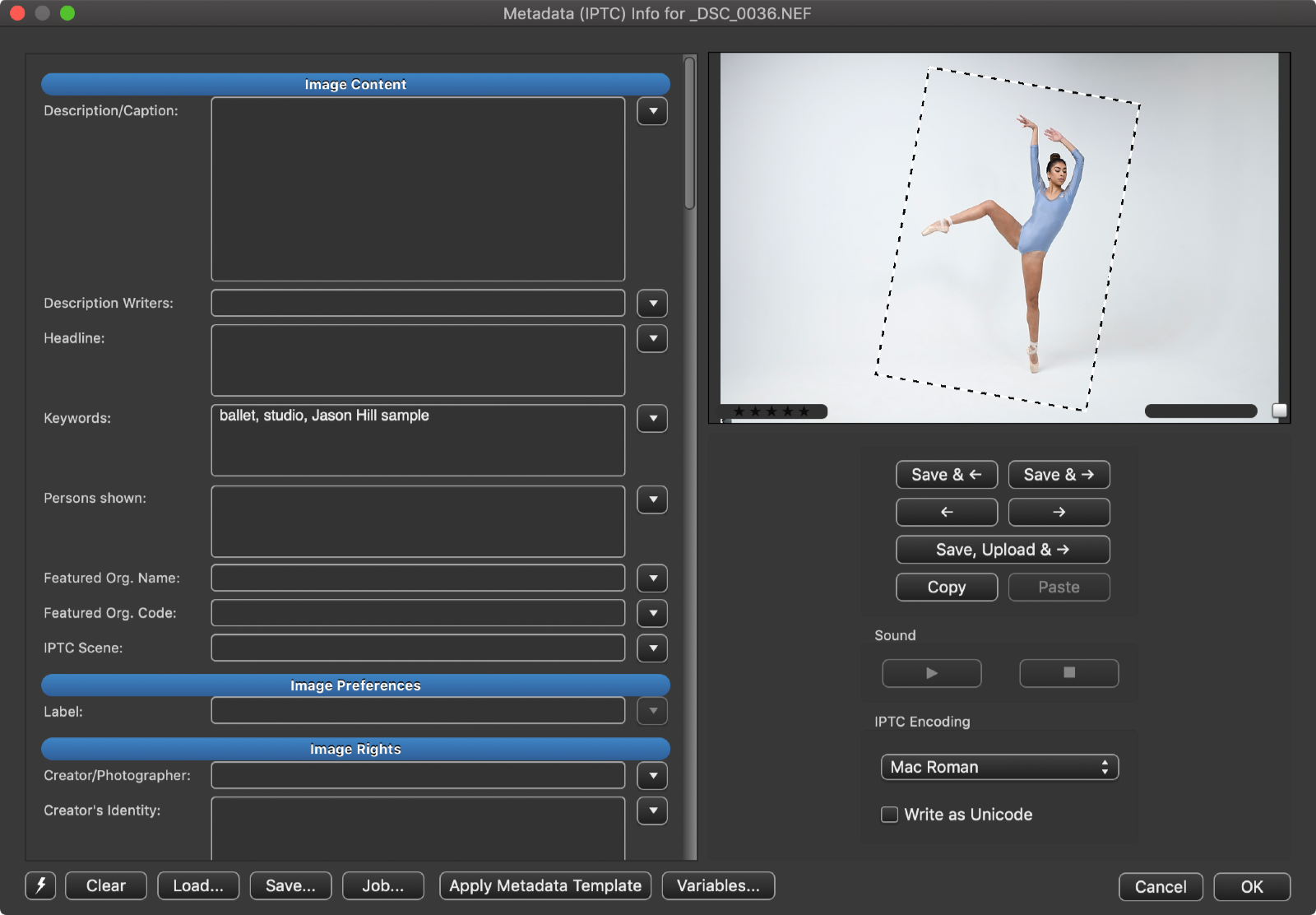Click the lightning bolt button
The height and width of the screenshot is (915, 1316).
(40, 886)
